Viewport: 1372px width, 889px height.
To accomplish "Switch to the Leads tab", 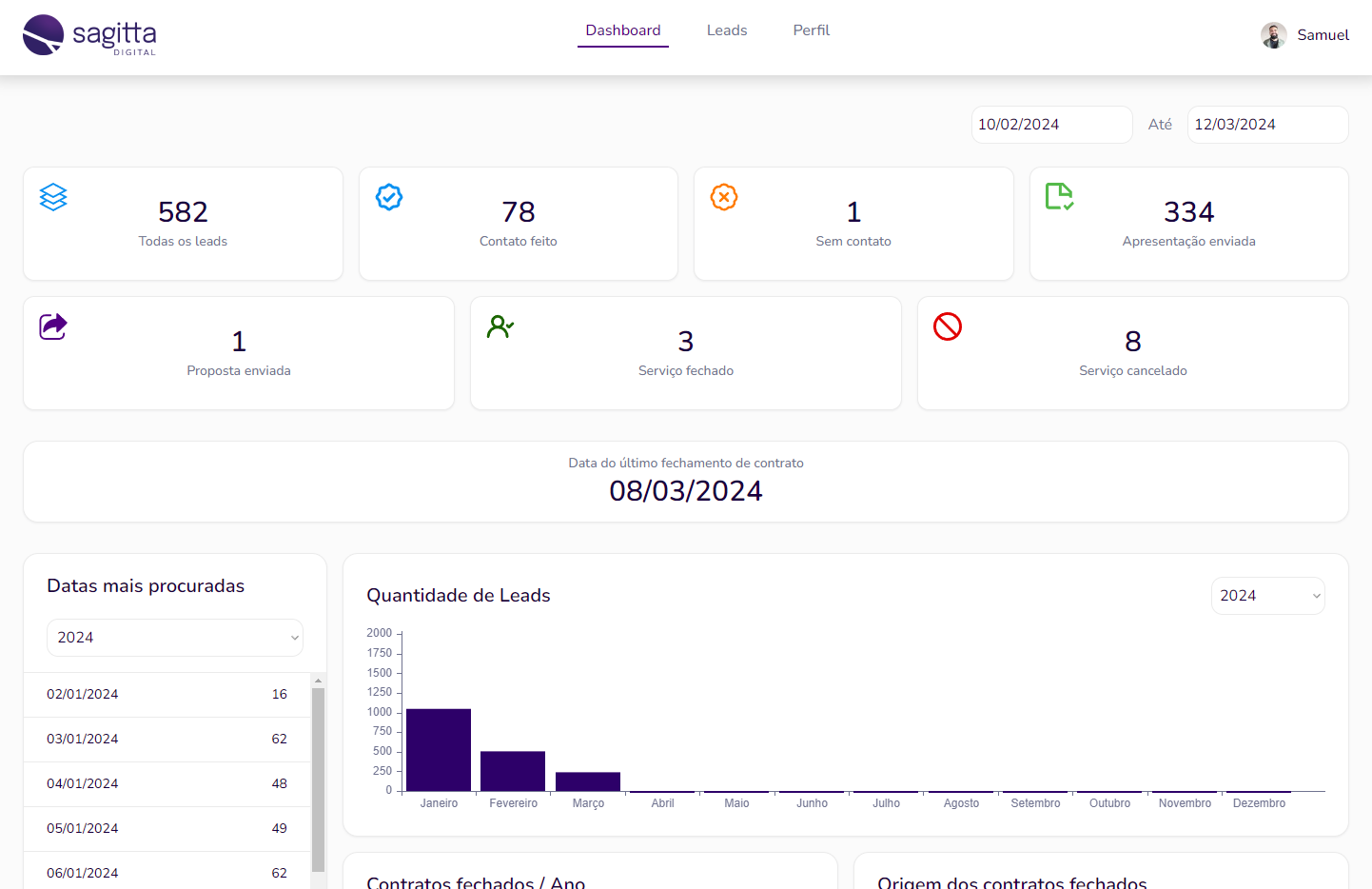I will [727, 30].
